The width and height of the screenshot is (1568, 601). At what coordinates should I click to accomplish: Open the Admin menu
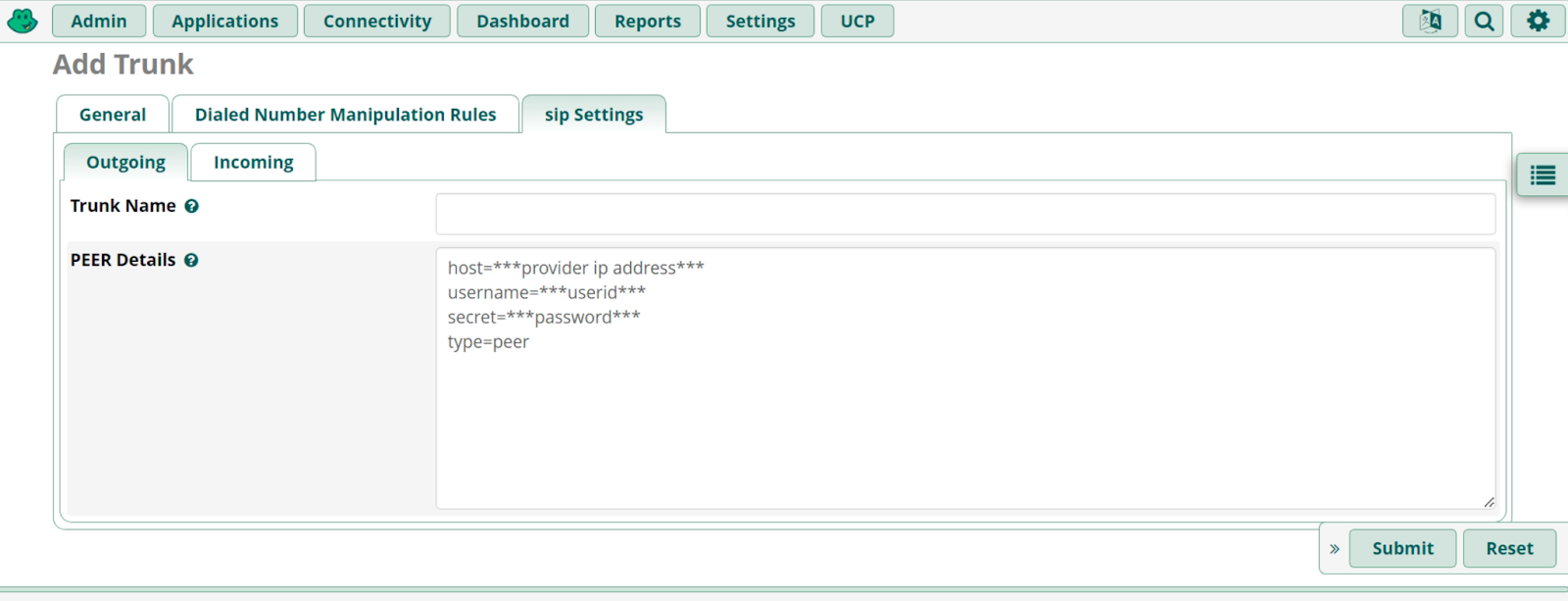(99, 21)
